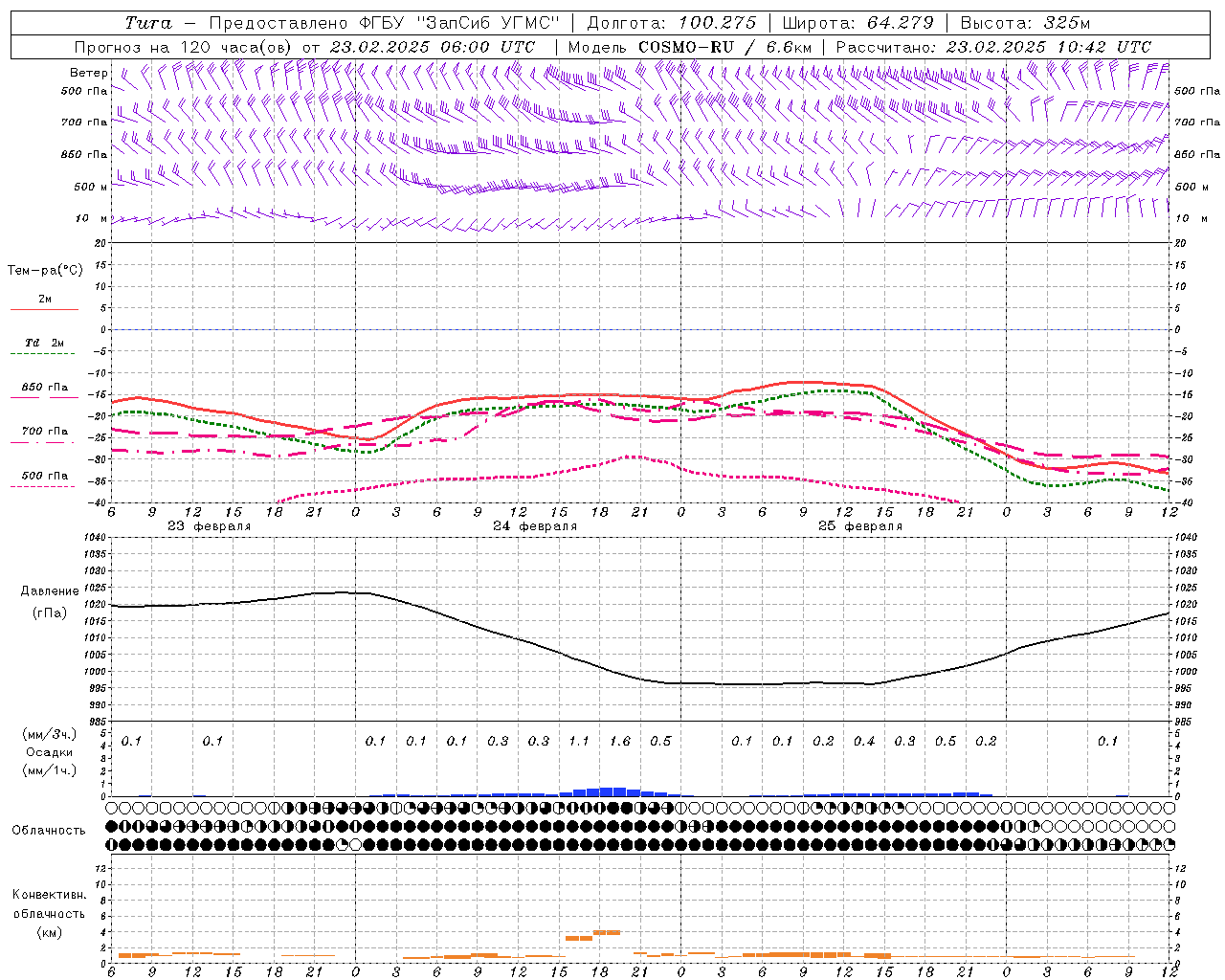Click the peak blue precipitation bar on 24 февраля
1225x980 pixels.
tap(613, 791)
